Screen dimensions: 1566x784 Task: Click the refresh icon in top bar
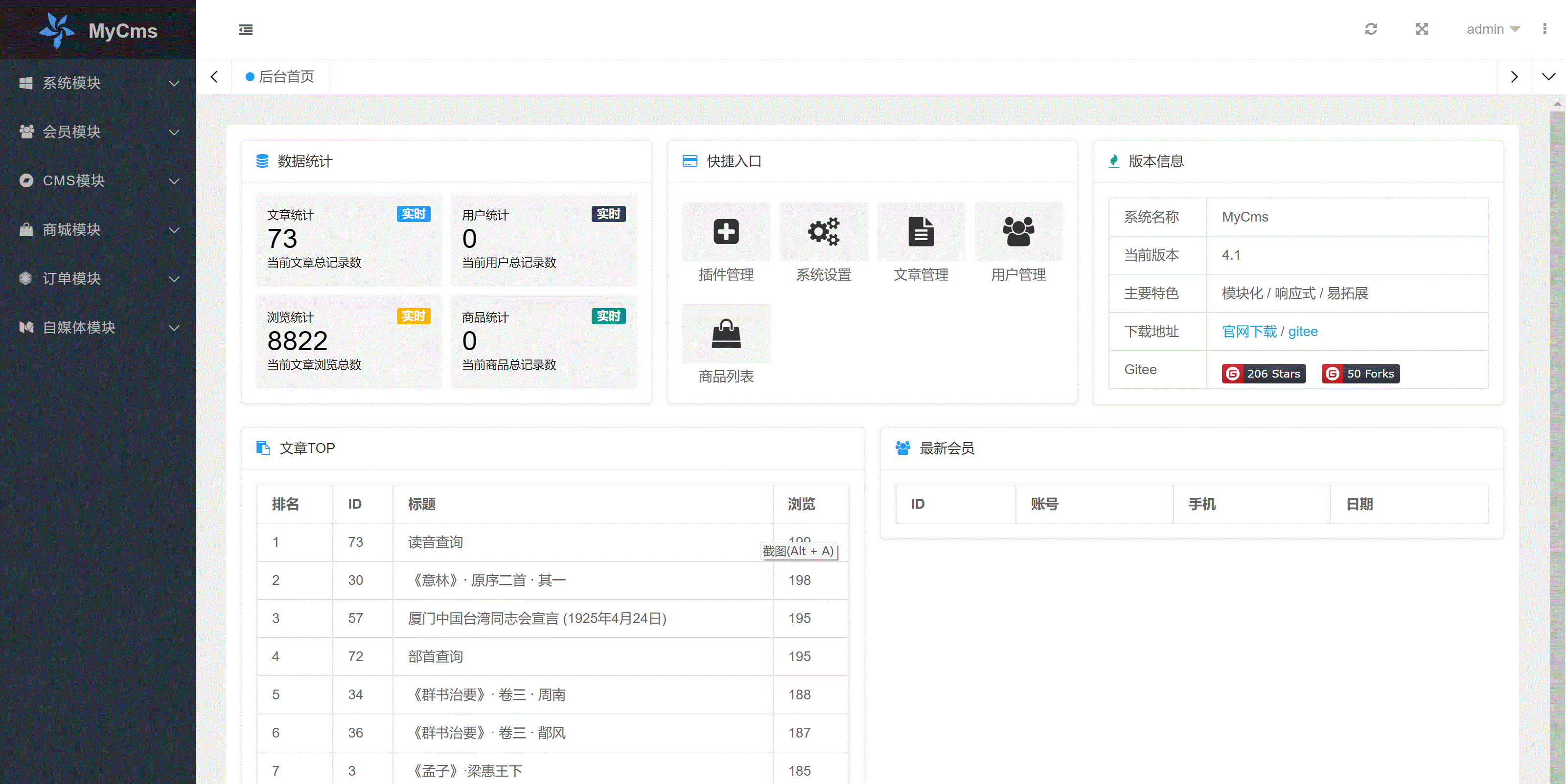(x=1371, y=29)
